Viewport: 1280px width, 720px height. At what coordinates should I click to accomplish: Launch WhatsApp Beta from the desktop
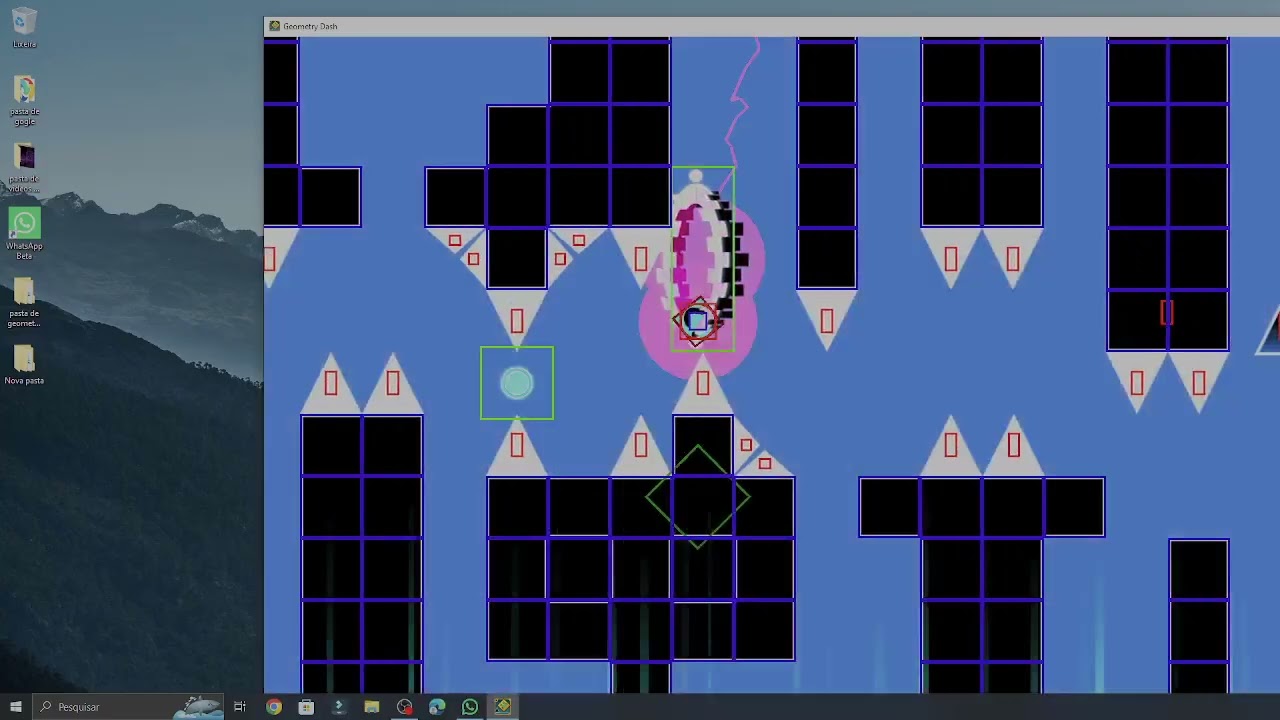24,234
